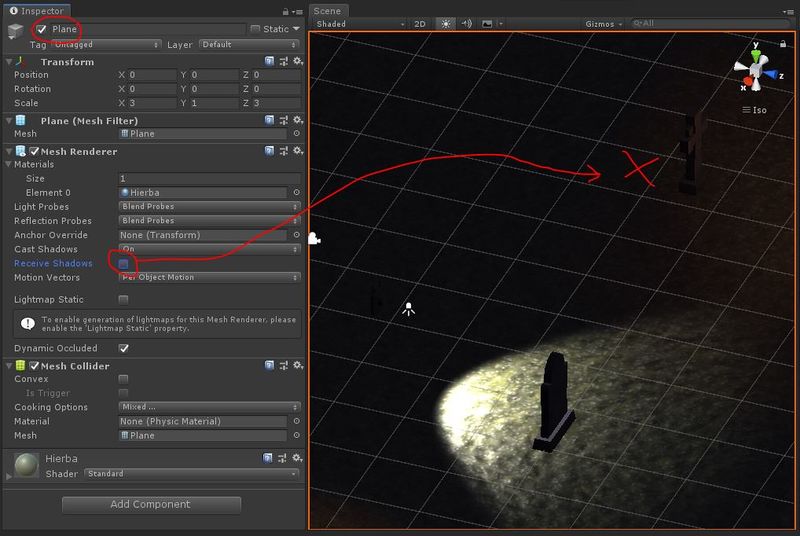Open the Gizmos dropdown

(x=604, y=24)
